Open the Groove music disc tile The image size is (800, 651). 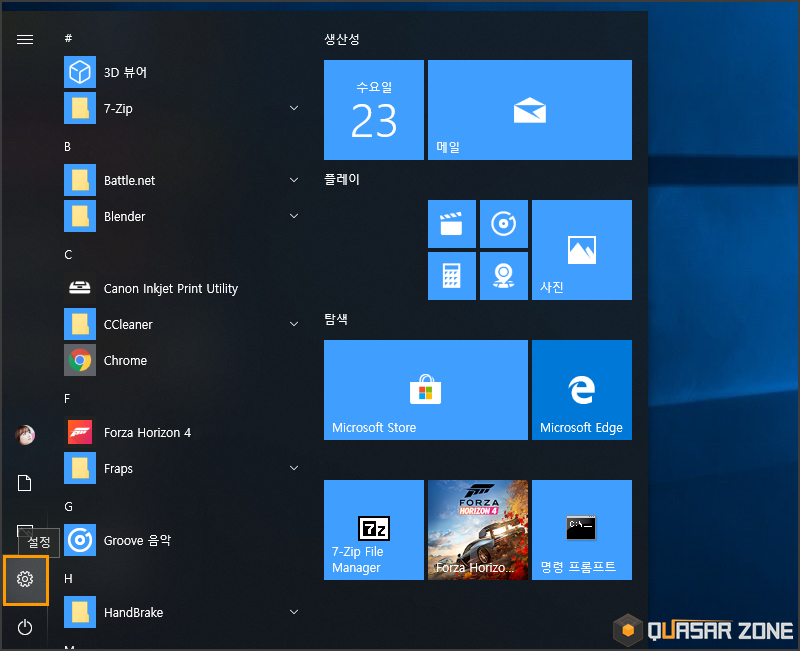[504, 224]
